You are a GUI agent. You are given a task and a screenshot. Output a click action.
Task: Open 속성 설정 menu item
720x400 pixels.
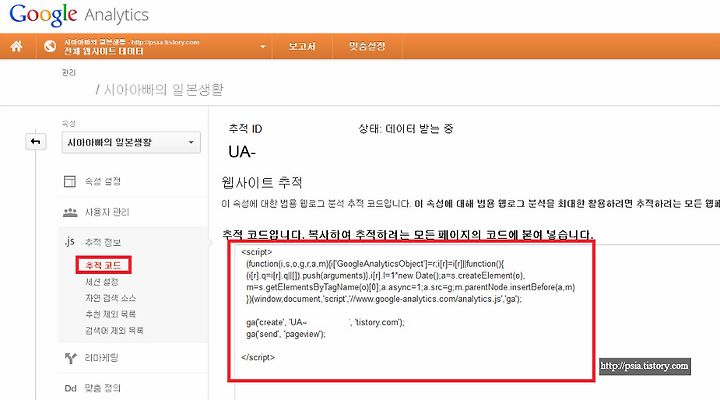[102, 181]
